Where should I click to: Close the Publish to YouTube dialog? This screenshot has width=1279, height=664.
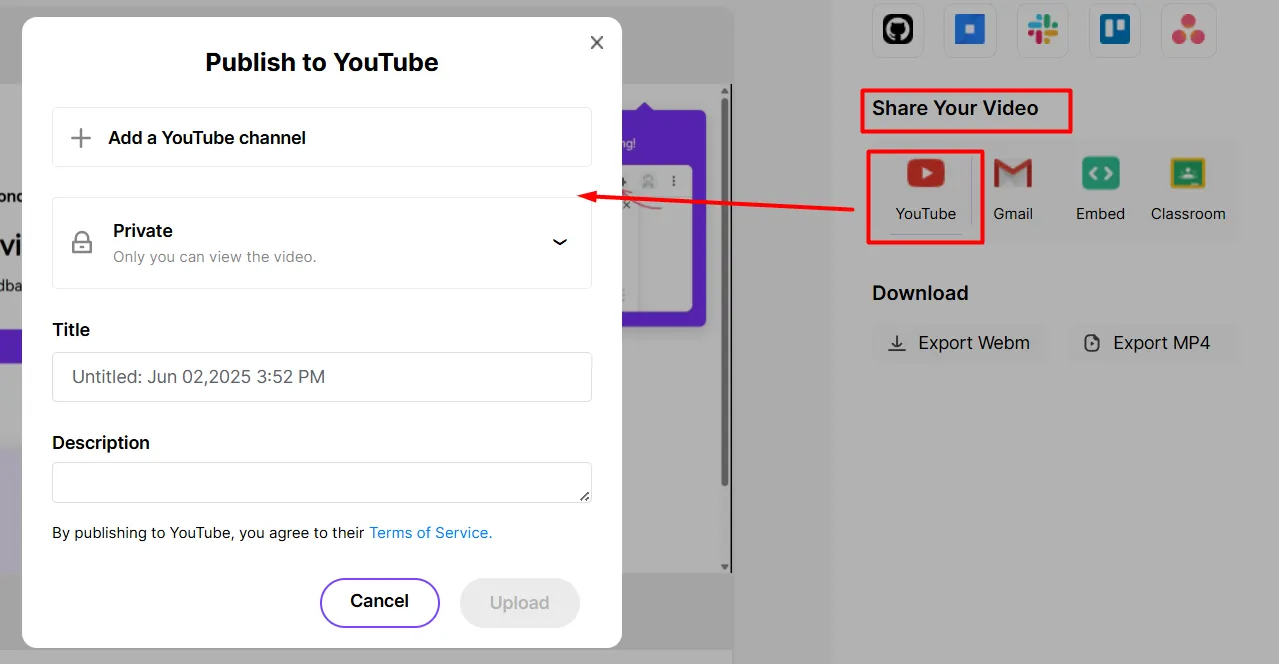[x=597, y=42]
